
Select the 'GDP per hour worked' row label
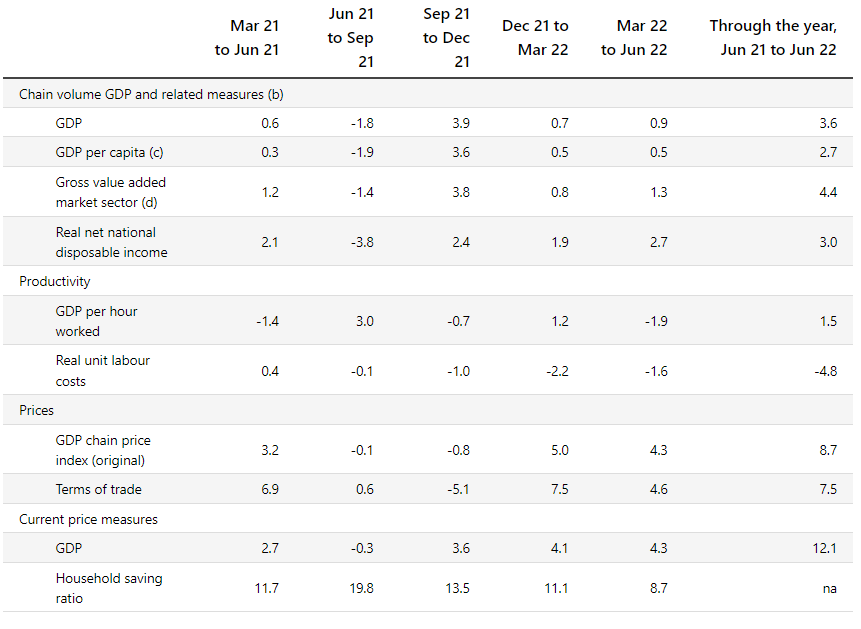coord(97,321)
